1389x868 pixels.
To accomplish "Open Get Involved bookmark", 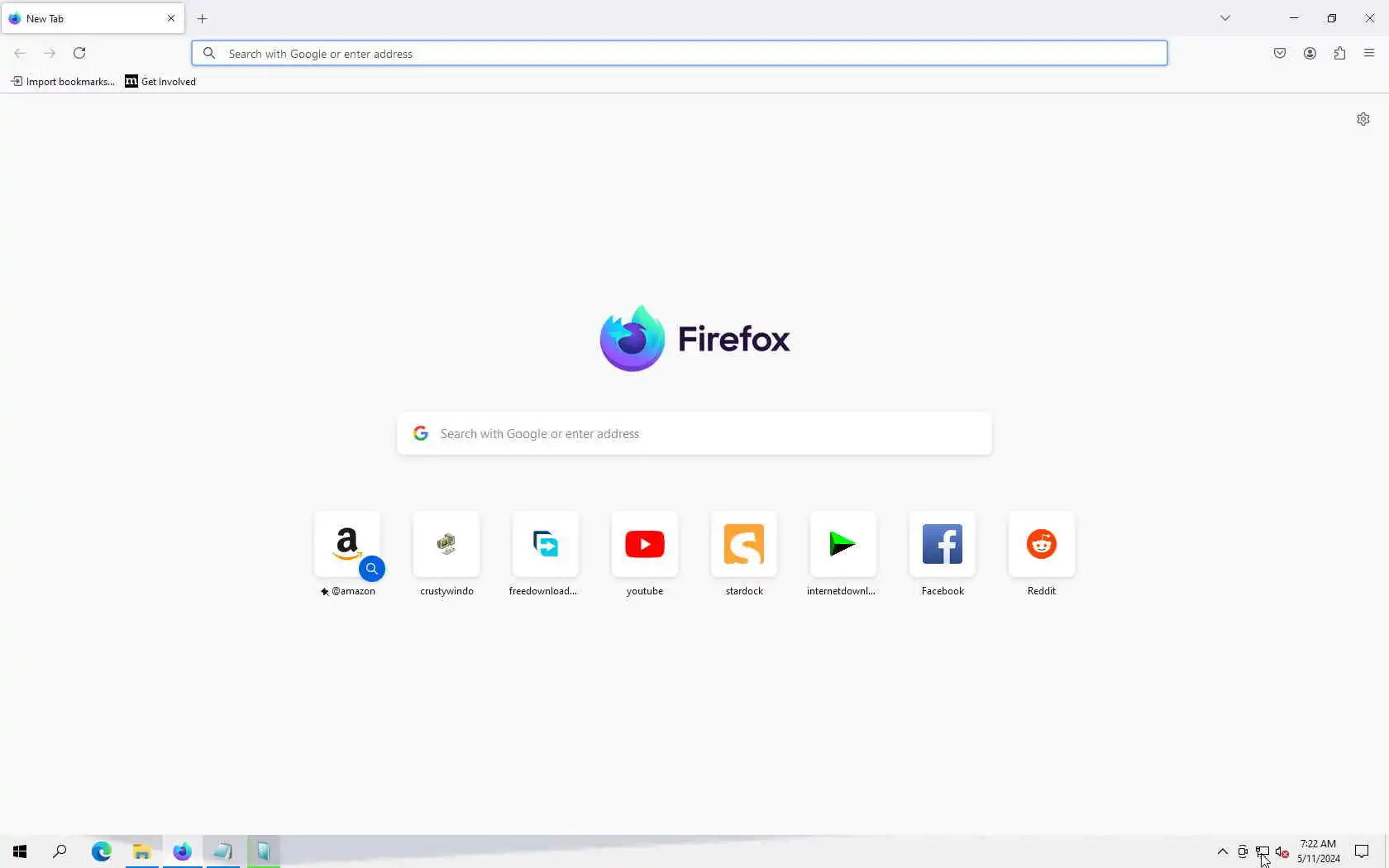I will (160, 81).
